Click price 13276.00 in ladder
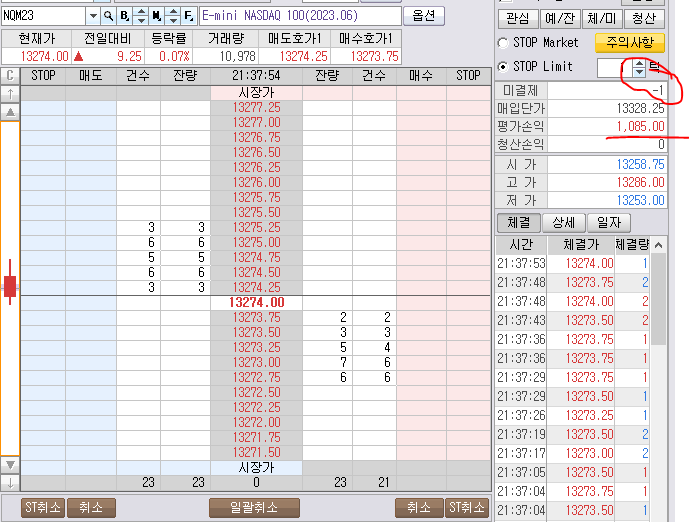The height and width of the screenshot is (522, 689). (256, 182)
